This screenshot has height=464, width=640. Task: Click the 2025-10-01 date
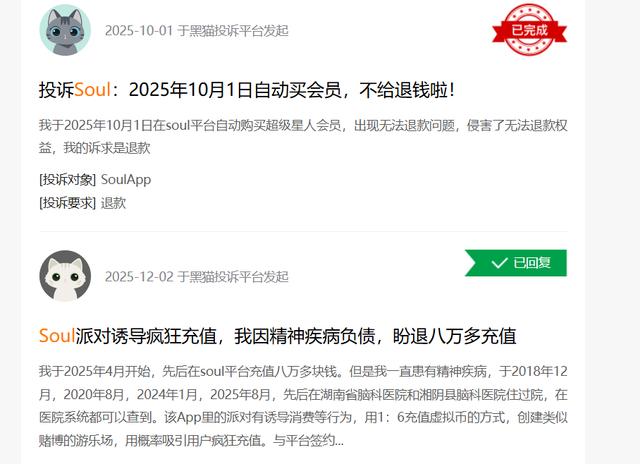point(139,31)
